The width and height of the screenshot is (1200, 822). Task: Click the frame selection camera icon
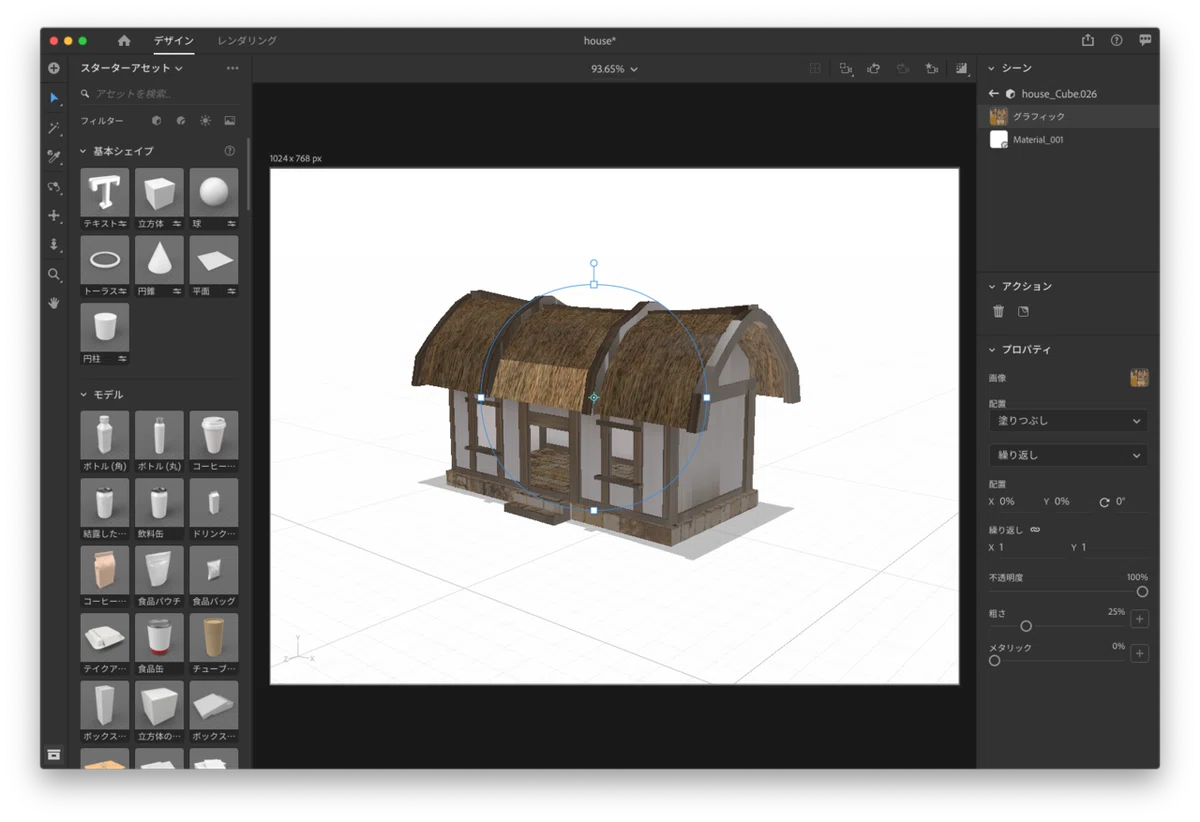click(x=846, y=69)
